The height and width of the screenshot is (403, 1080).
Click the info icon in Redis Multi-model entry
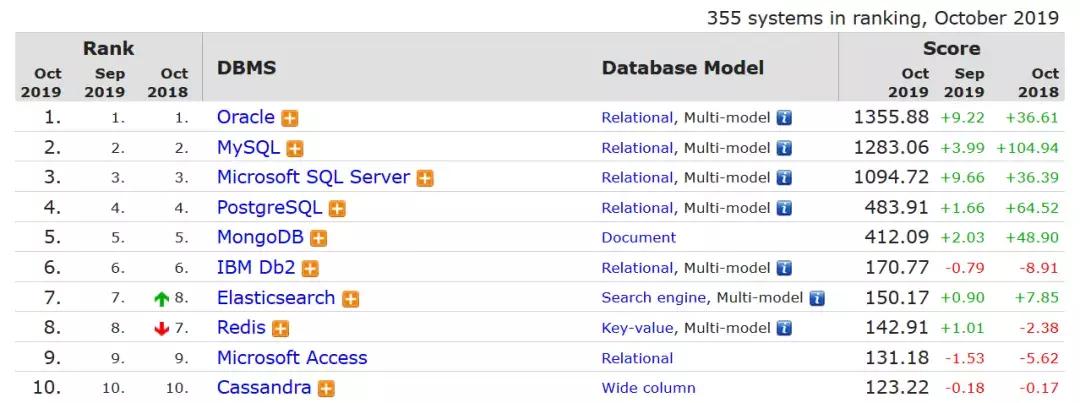784,329
